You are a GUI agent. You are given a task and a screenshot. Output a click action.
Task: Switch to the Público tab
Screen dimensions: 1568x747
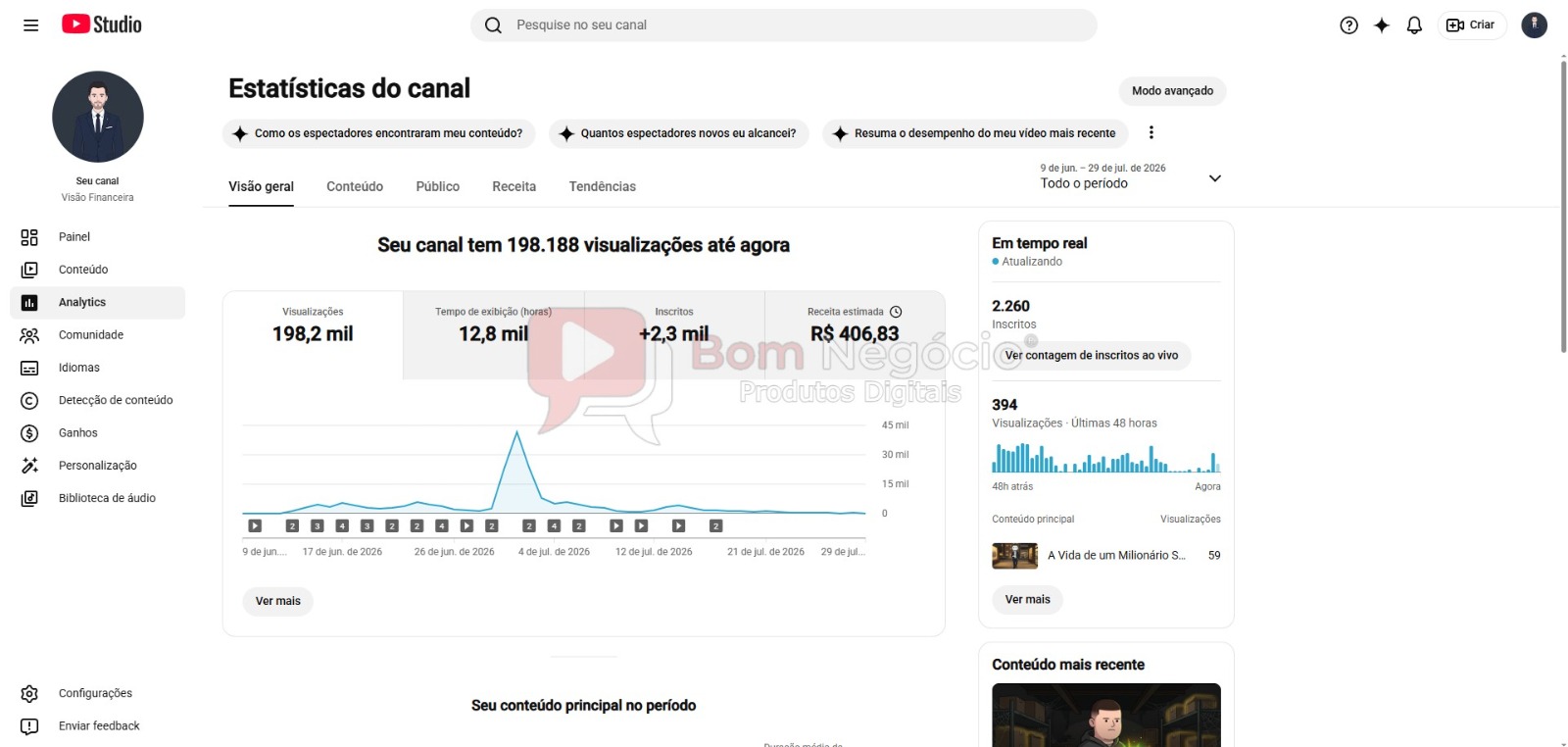[438, 186]
